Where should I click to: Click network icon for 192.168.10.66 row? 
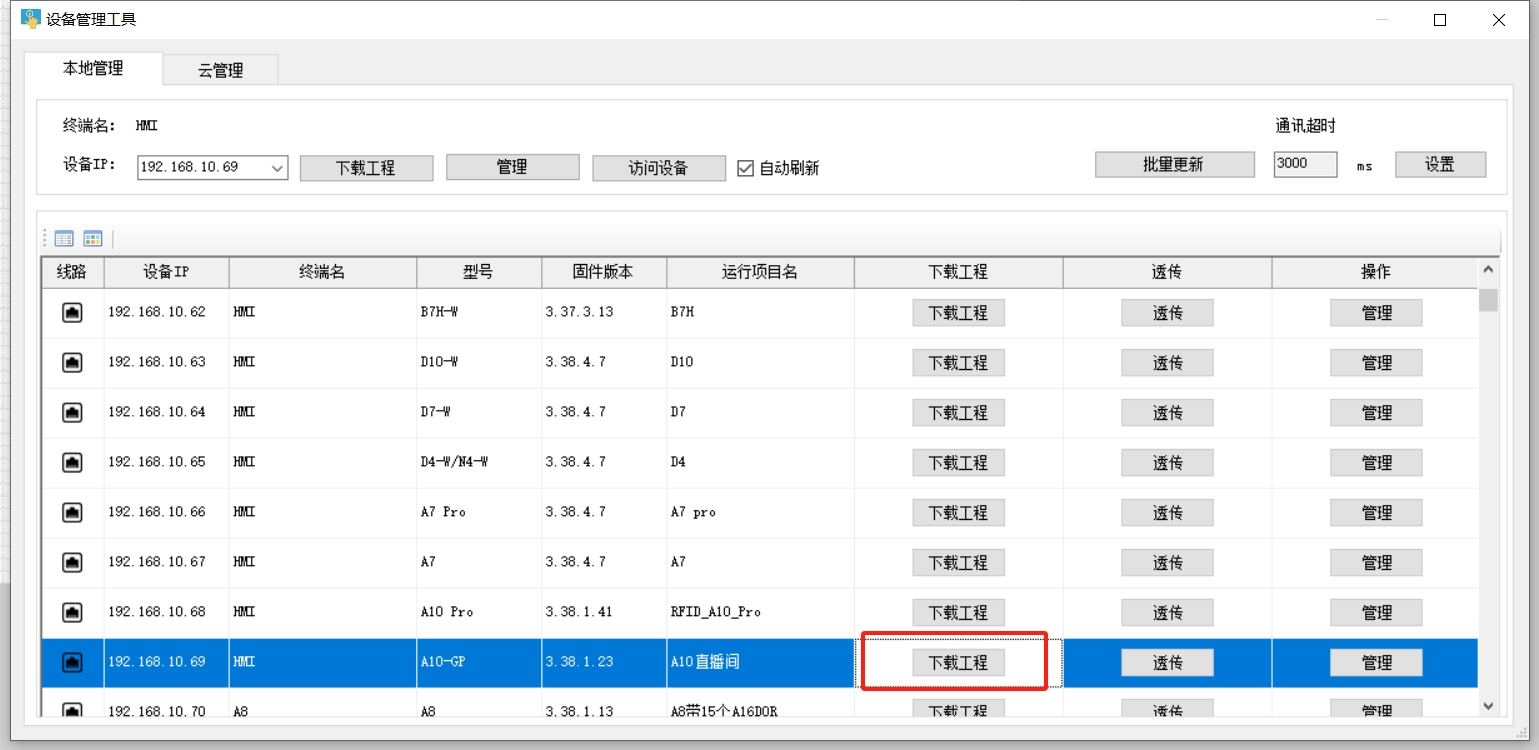(72, 513)
